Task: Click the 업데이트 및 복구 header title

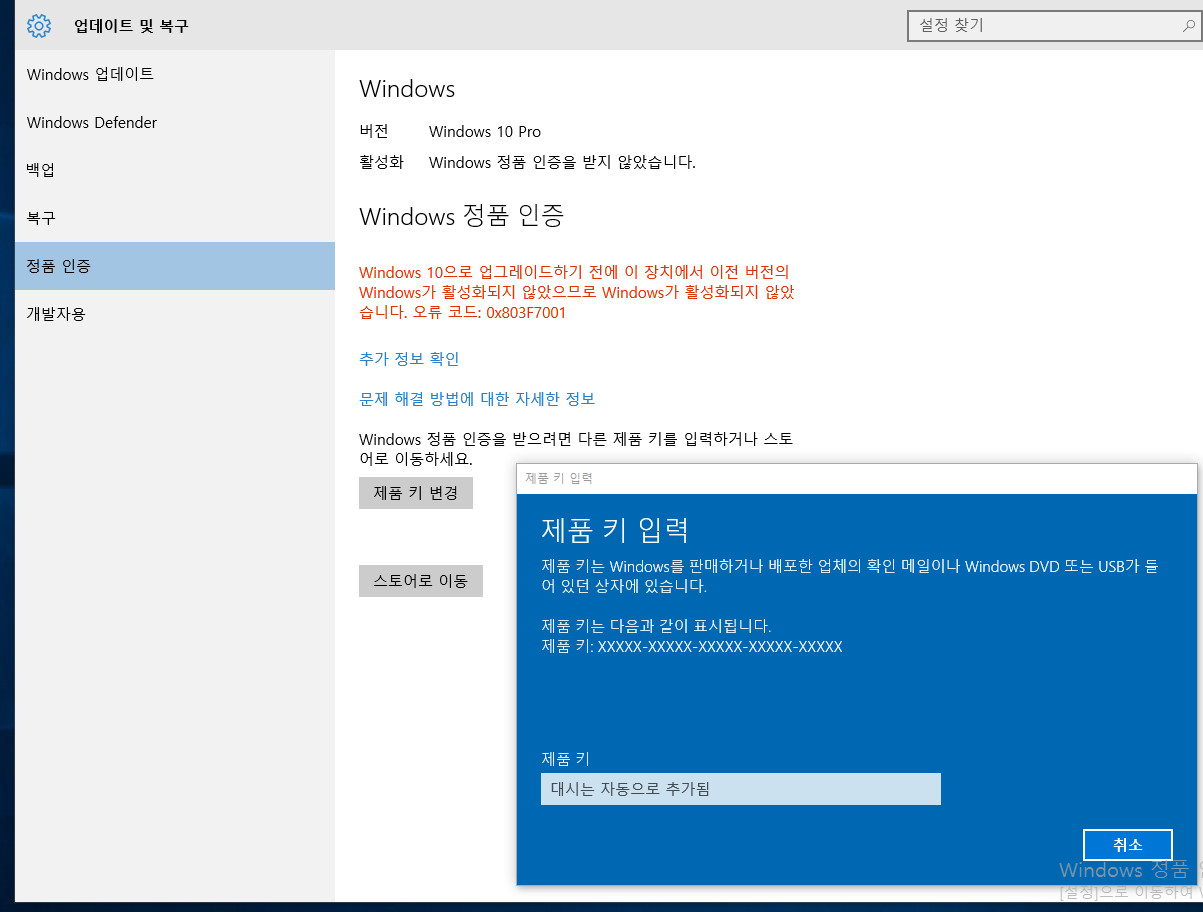Action: coord(131,26)
